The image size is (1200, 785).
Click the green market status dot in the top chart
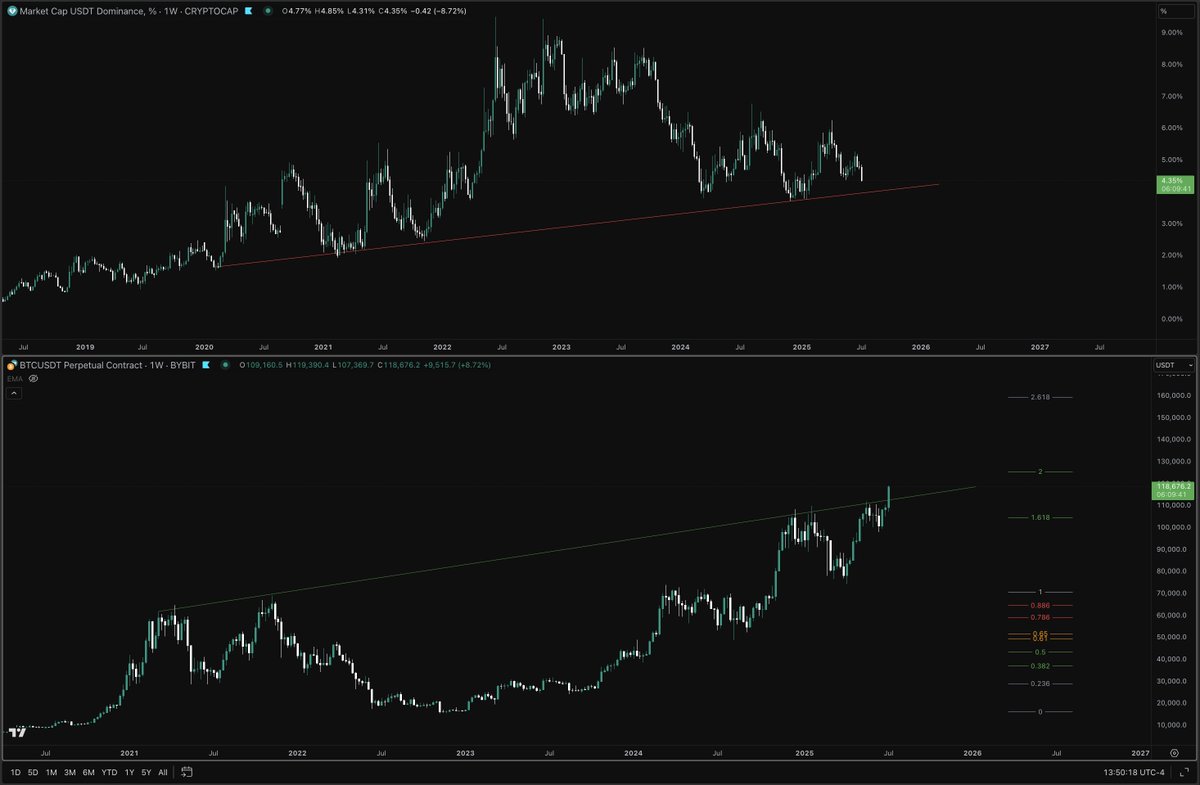click(x=267, y=10)
